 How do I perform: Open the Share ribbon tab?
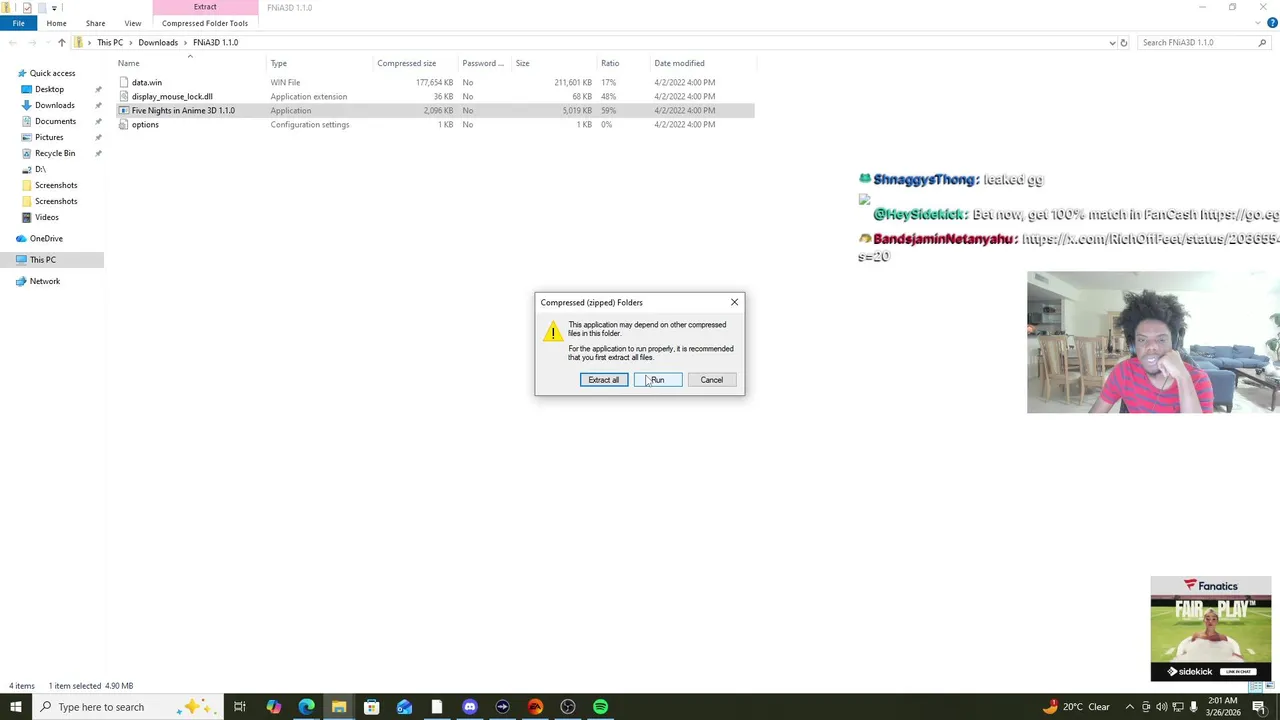(95, 23)
